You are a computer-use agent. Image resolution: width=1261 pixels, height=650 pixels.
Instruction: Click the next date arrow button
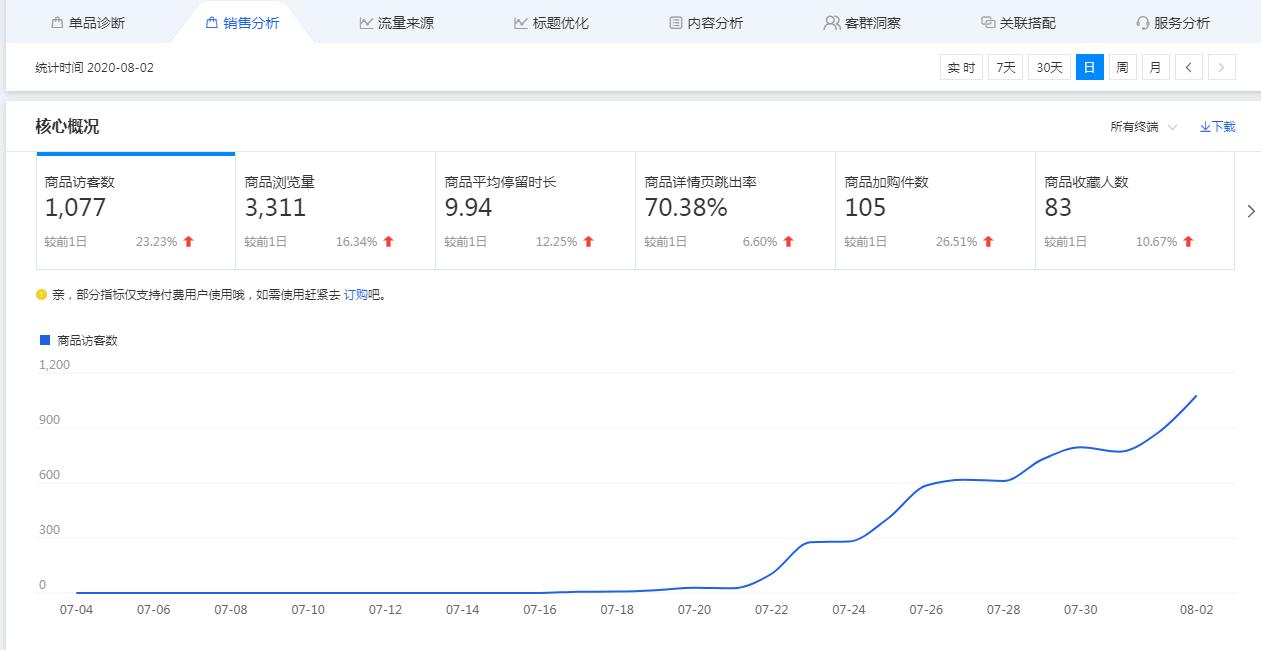click(1221, 67)
